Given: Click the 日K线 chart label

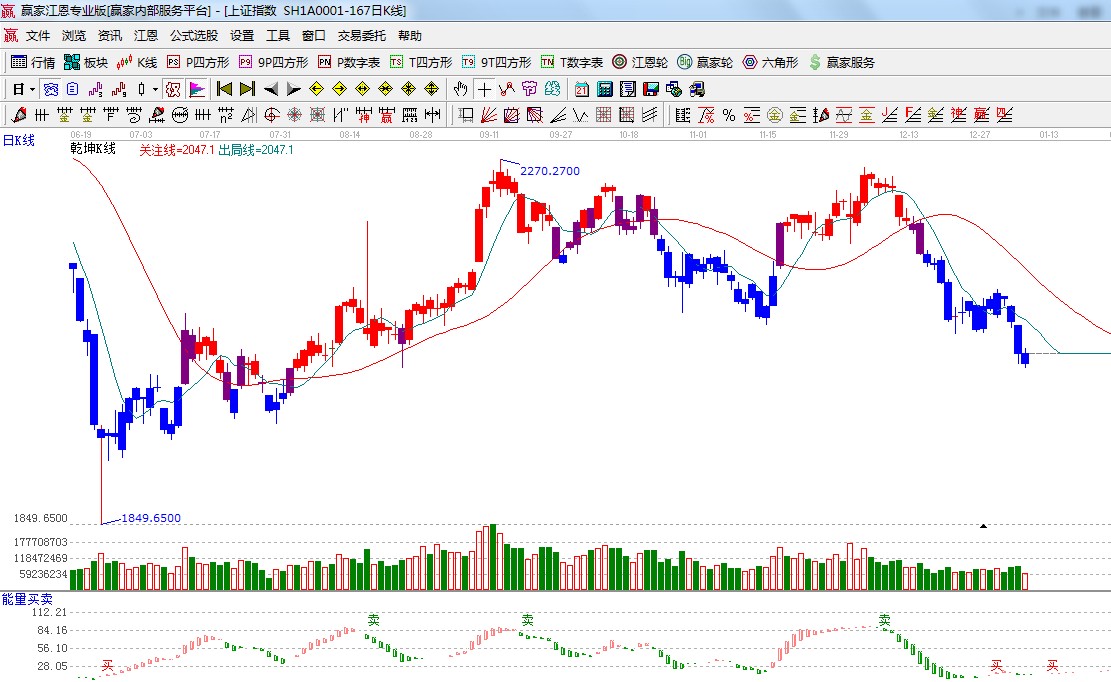Looking at the screenshot, I should pos(18,141).
